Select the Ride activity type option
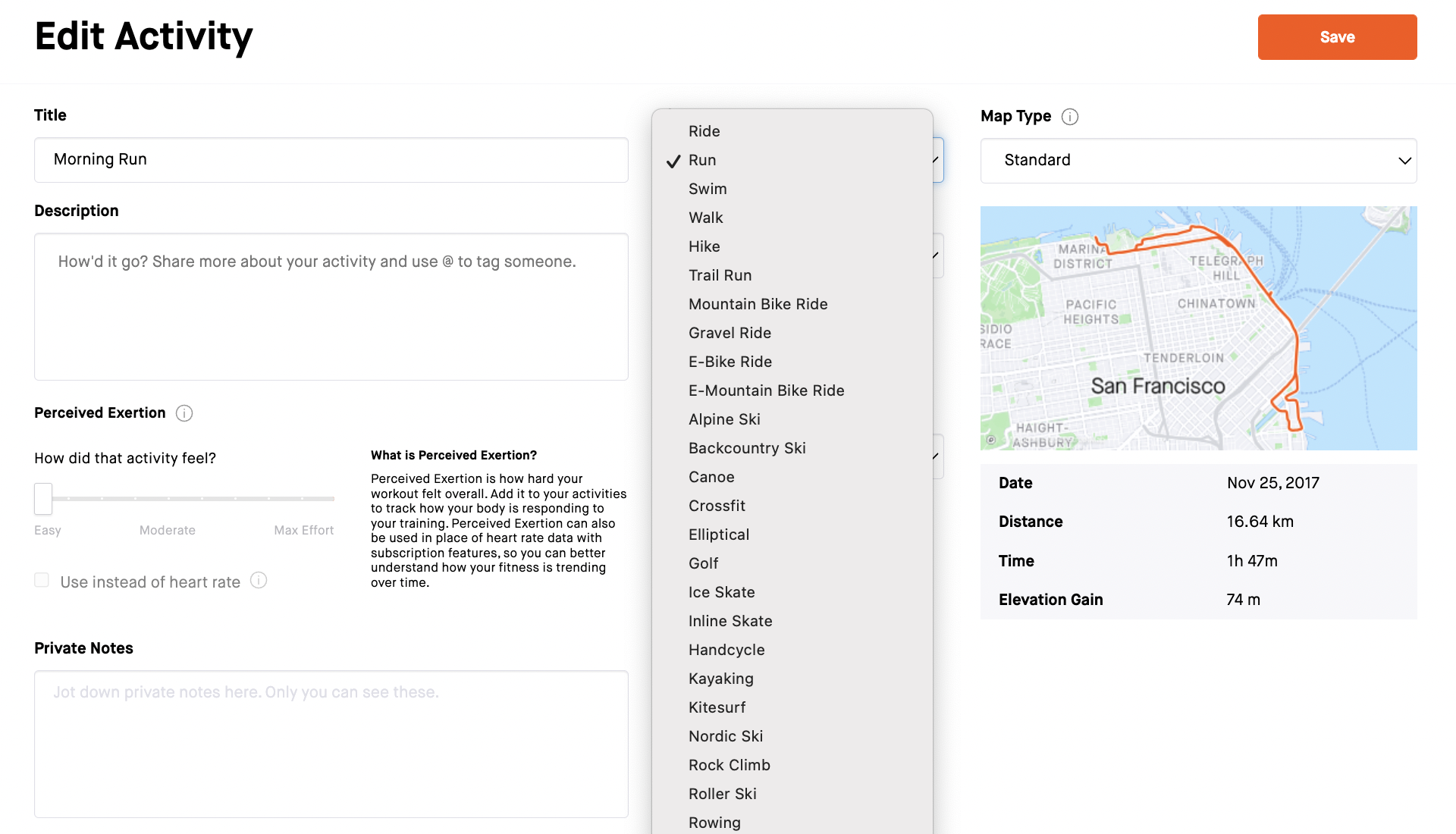Image resolution: width=1456 pixels, height=834 pixels. click(704, 130)
